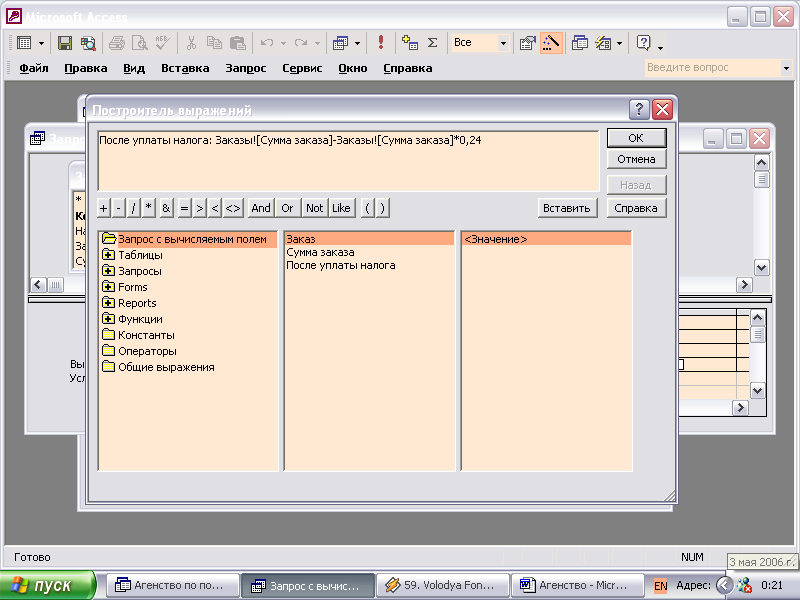Click the New Object toolbar icon
This screenshot has height=600, width=800.
click(x=603, y=43)
